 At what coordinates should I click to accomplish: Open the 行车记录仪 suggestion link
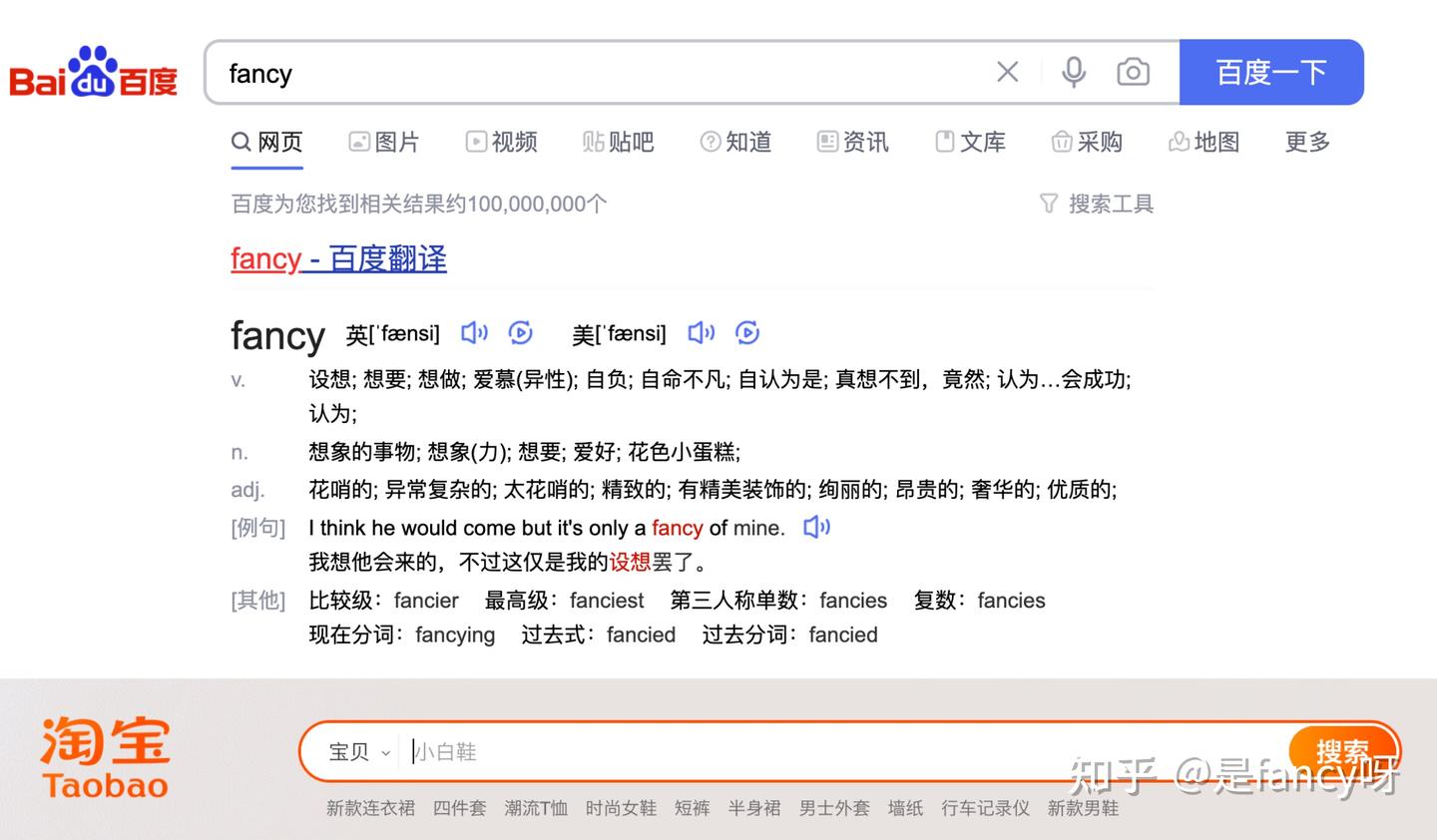985,808
